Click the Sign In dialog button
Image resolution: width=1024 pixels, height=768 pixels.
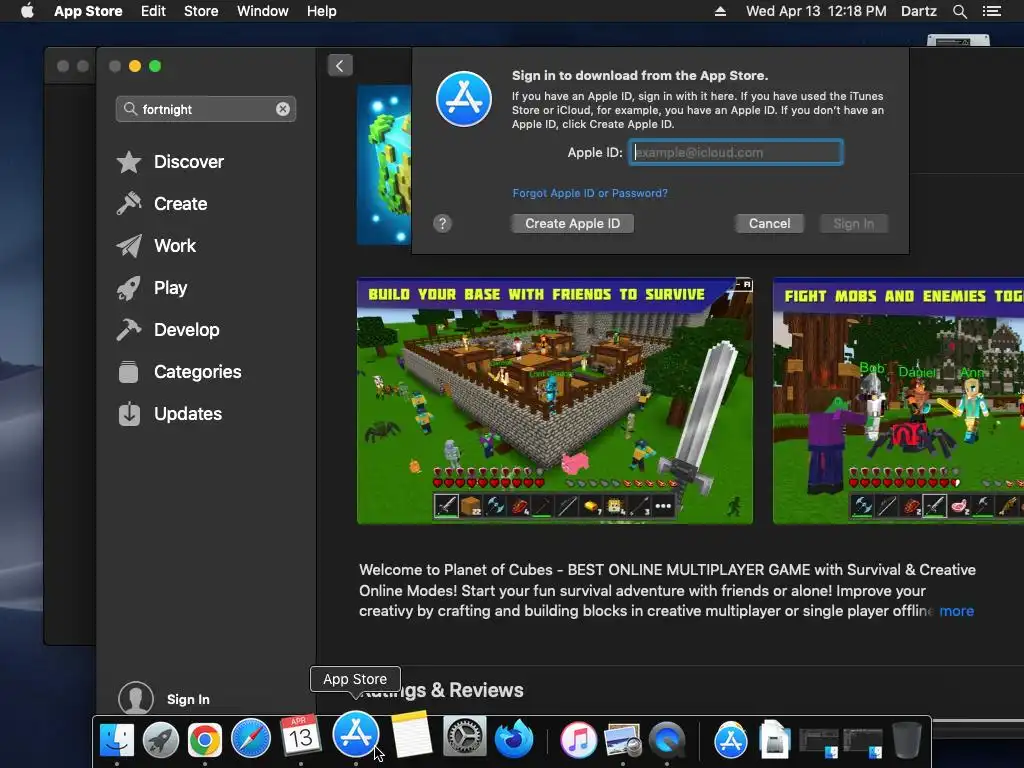pos(854,223)
